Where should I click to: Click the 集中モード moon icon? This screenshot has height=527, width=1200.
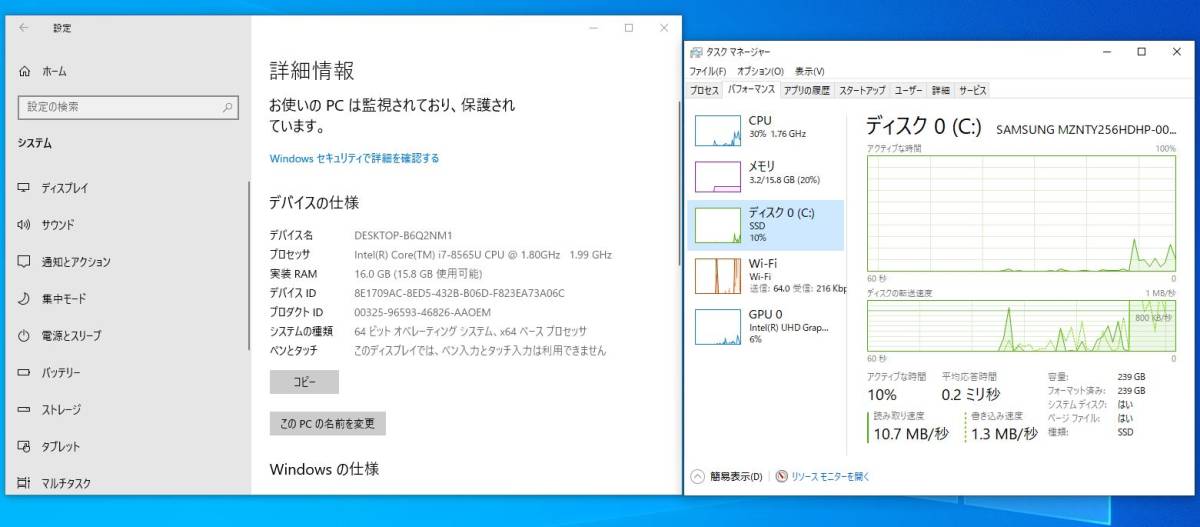click(x=24, y=299)
